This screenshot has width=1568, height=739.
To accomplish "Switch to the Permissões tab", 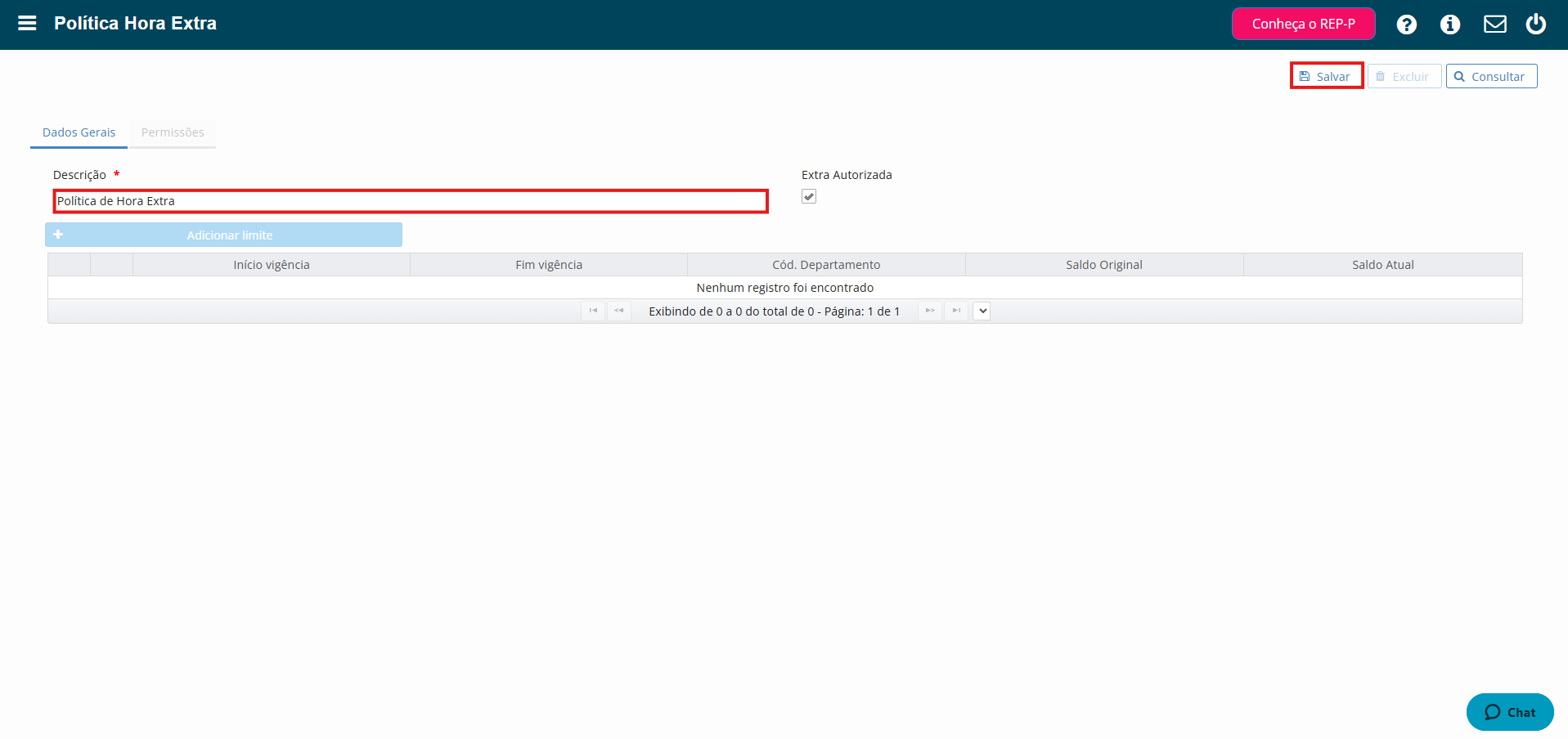I will pyautogui.click(x=173, y=132).
